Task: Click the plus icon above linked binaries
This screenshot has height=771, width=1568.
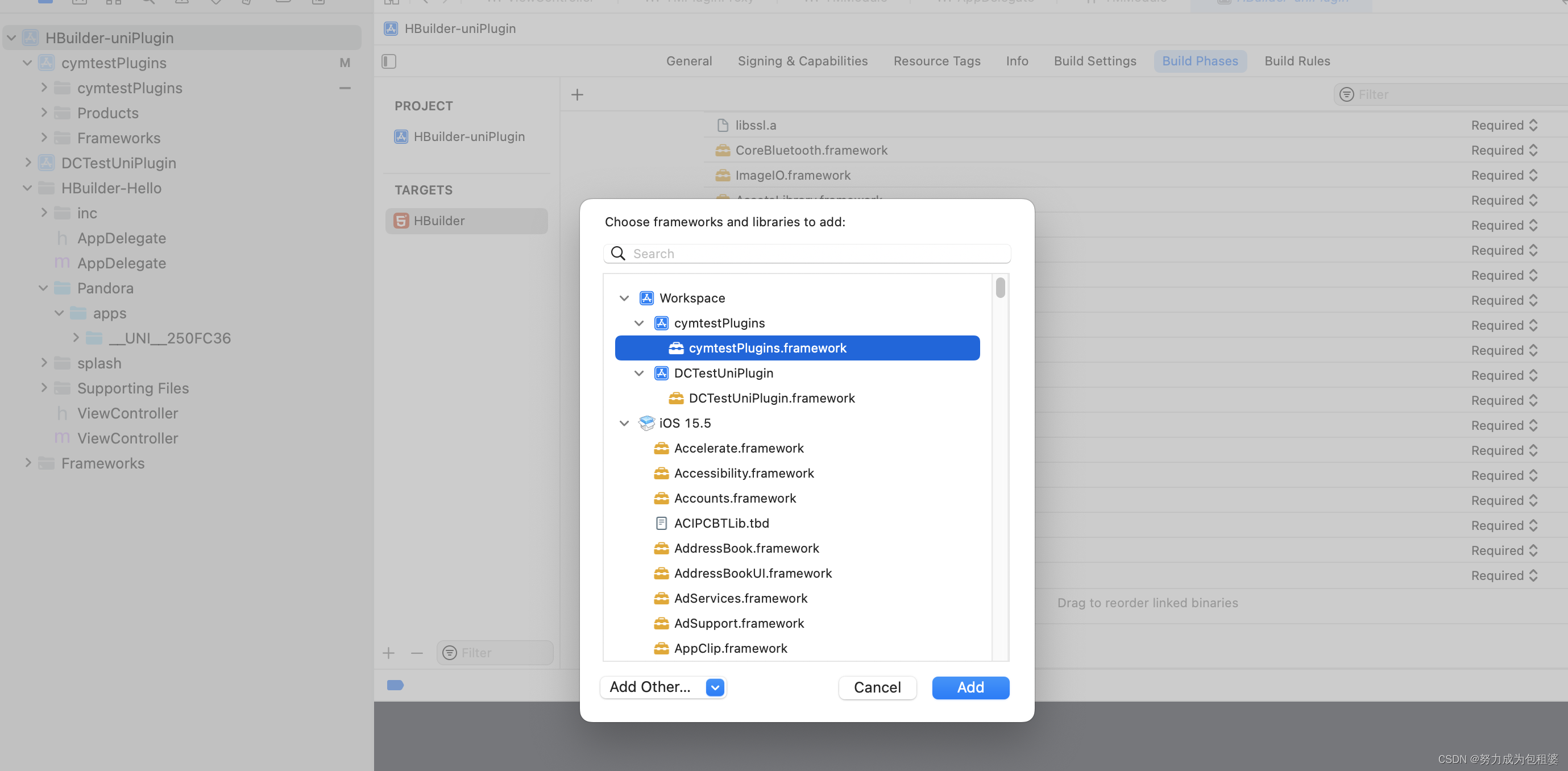Action: pyautogui.click(x=577, y=95)
